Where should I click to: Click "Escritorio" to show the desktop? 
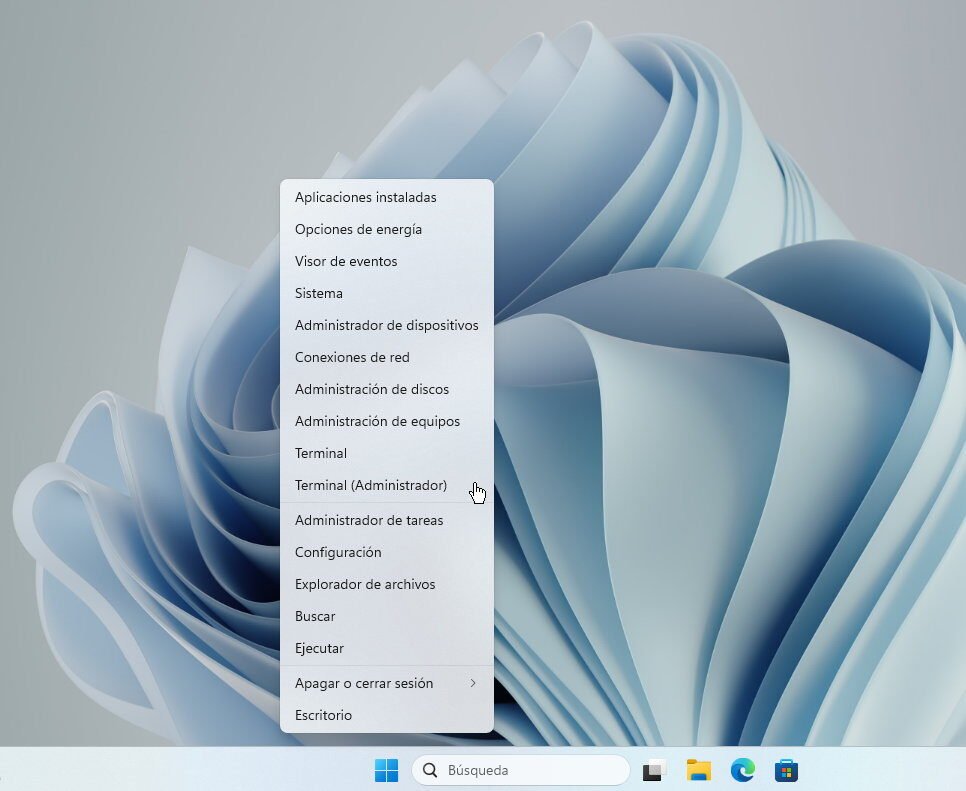[x=322, y=715]
